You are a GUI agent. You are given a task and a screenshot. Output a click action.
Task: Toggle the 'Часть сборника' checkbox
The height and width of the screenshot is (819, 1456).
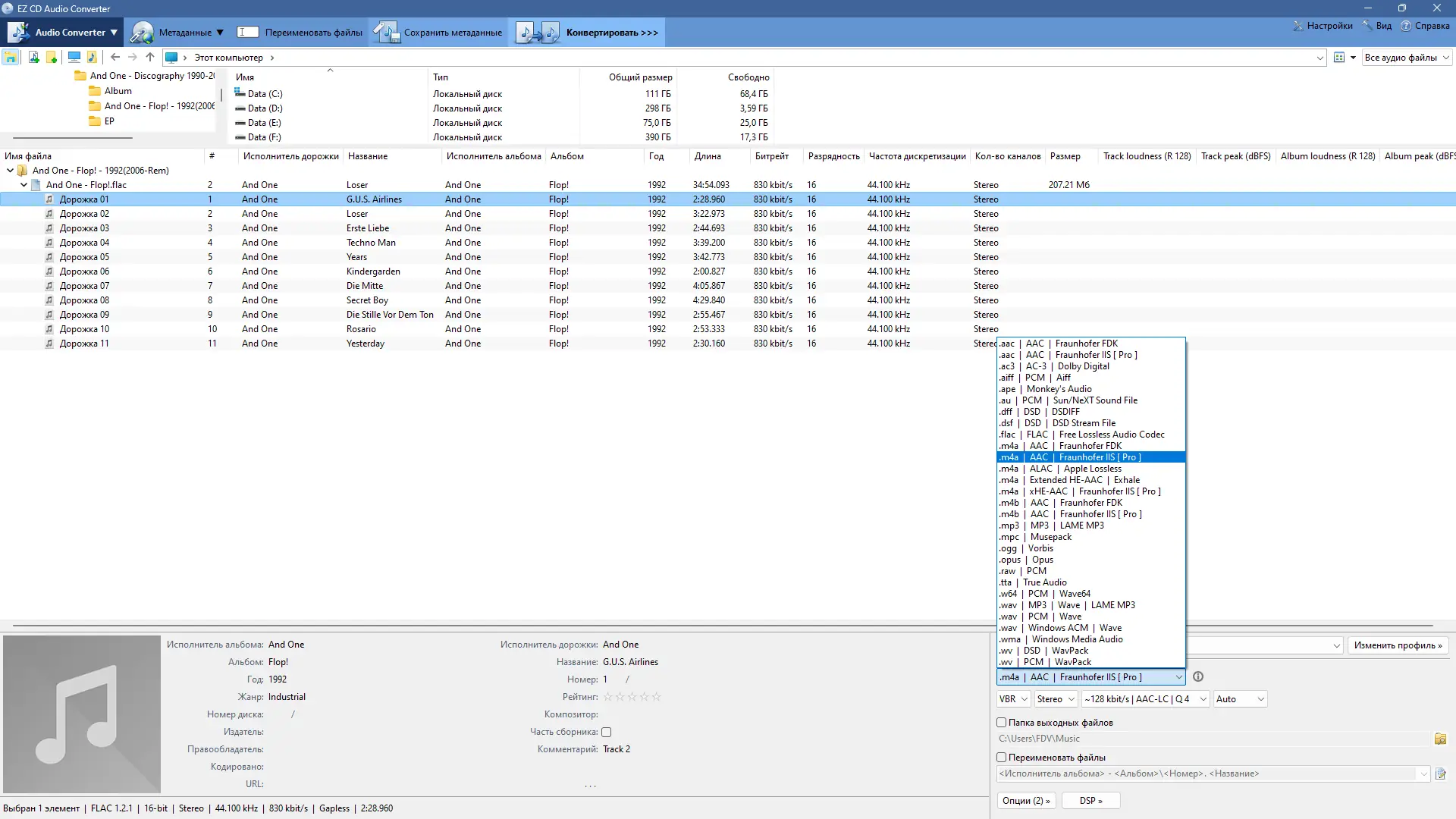[x=606, y=733]
